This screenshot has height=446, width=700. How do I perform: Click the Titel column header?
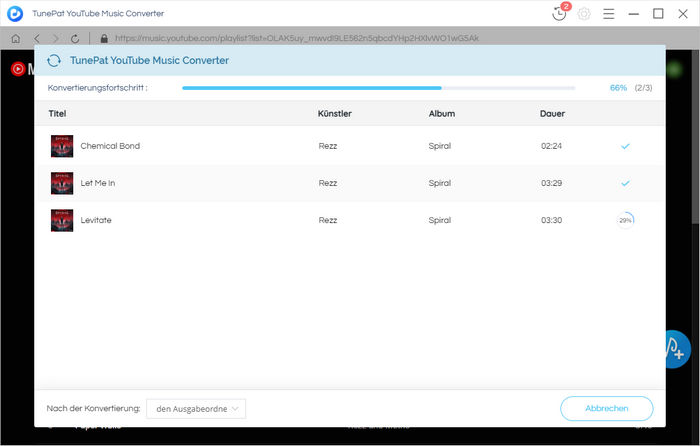pyautogui.click(x=57, y=113)
